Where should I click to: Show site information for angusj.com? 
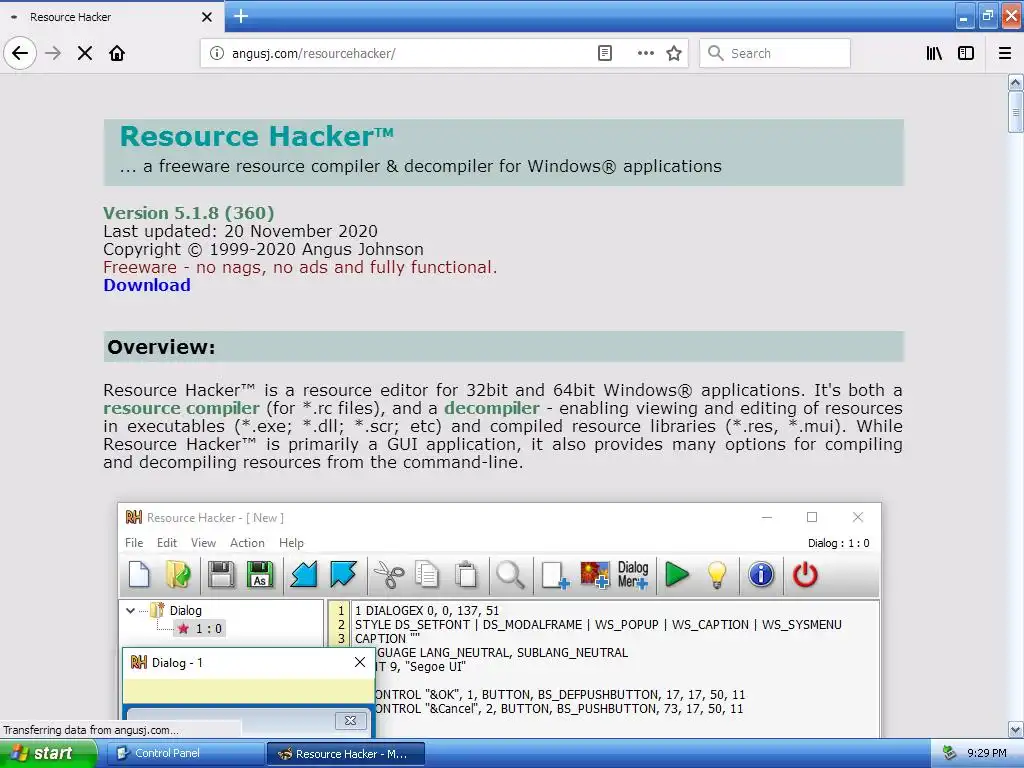pyautogui.click(x=217, y=53)
